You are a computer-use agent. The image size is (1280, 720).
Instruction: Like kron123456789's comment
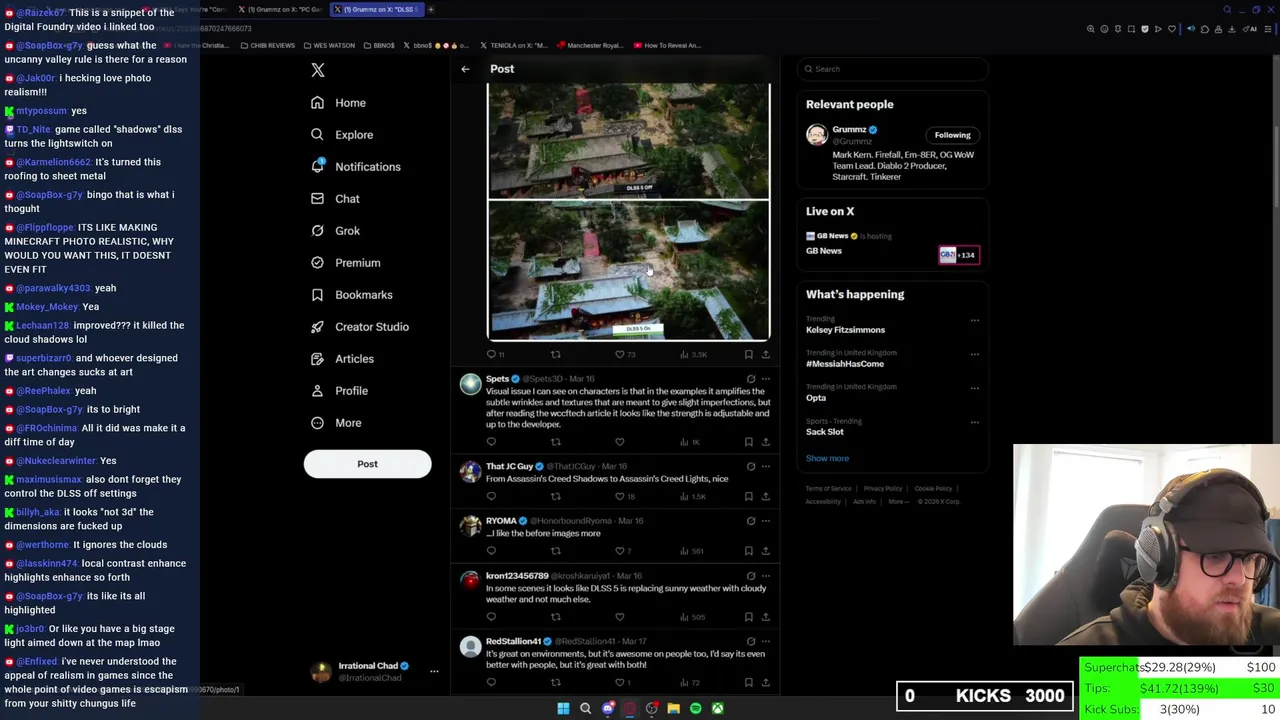619,617
